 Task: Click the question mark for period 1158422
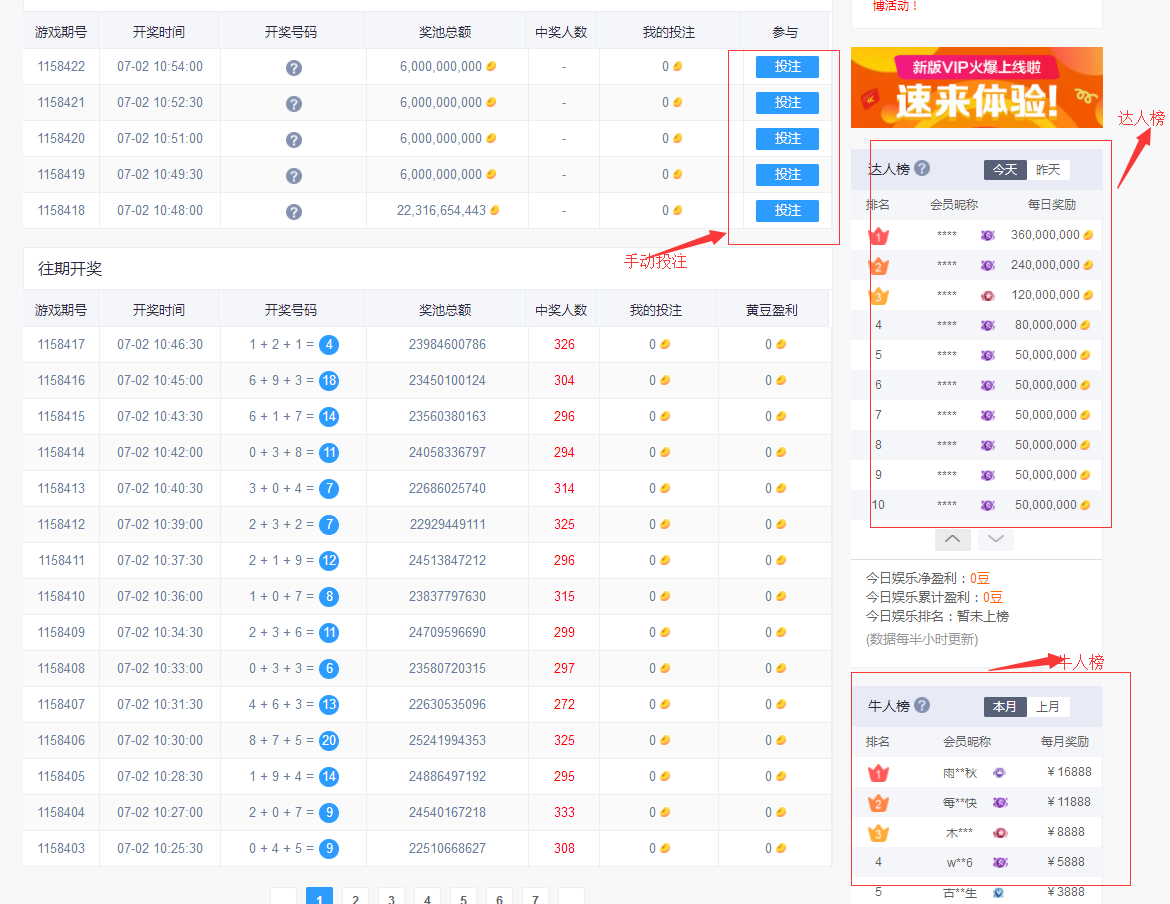(x=294, y=68)
